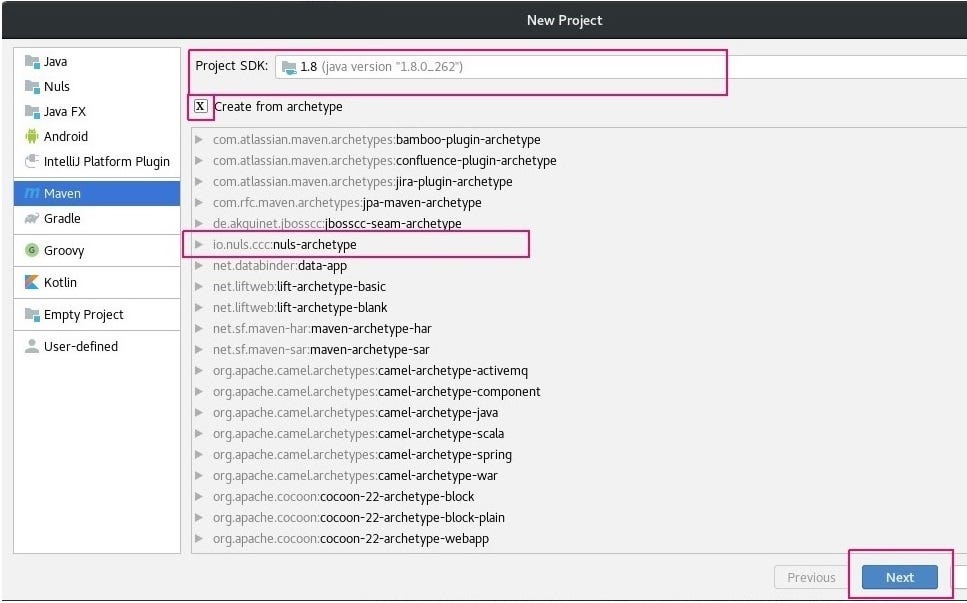Select Empty Project in the sidebar
This screenshot has height=603, width=967.
click(x=97, y=314)
